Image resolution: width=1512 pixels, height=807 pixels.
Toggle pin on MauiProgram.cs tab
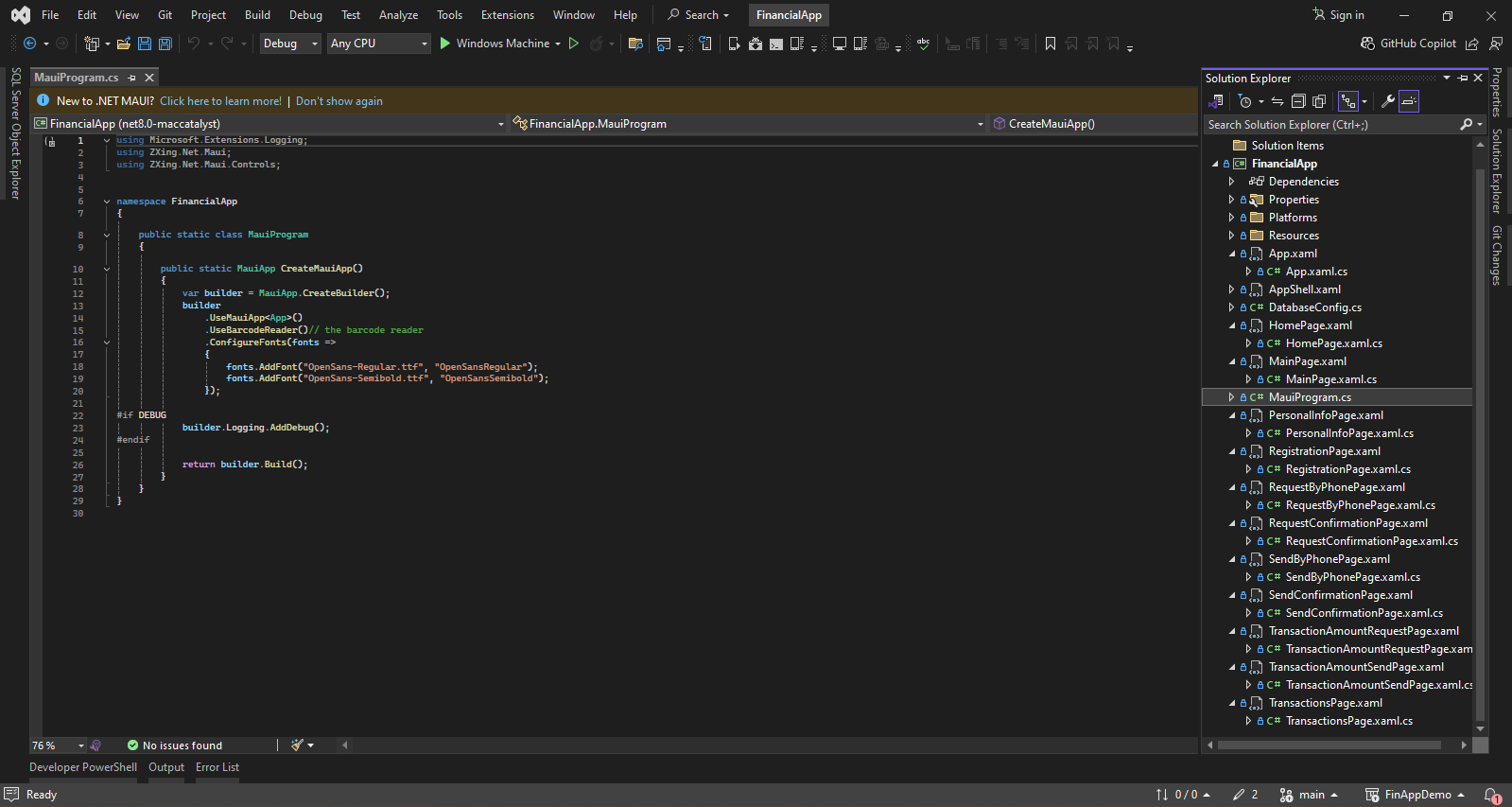coord(132,78)
